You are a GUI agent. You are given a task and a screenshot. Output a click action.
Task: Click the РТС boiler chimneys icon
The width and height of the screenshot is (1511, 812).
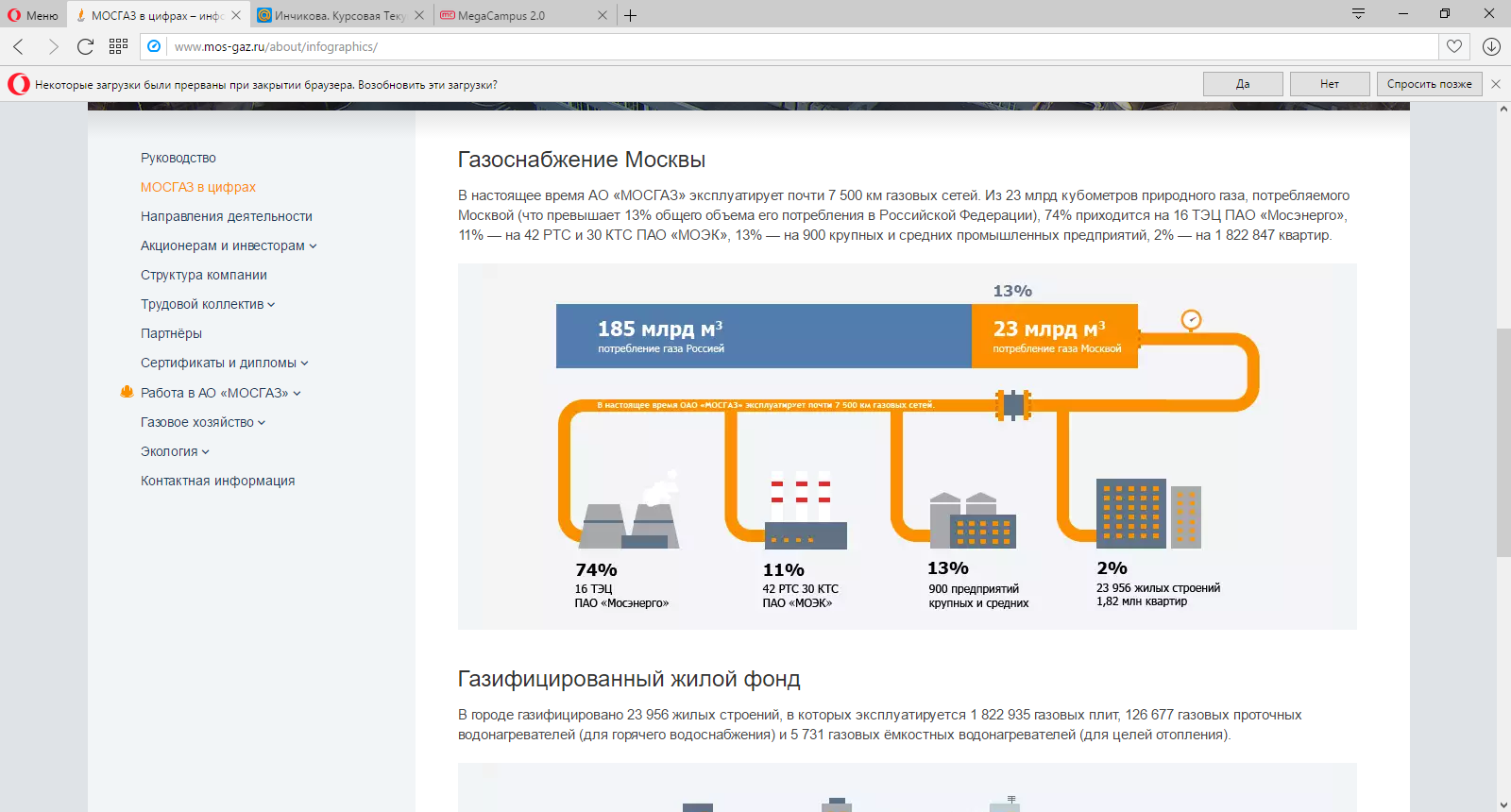click(806, 510)
